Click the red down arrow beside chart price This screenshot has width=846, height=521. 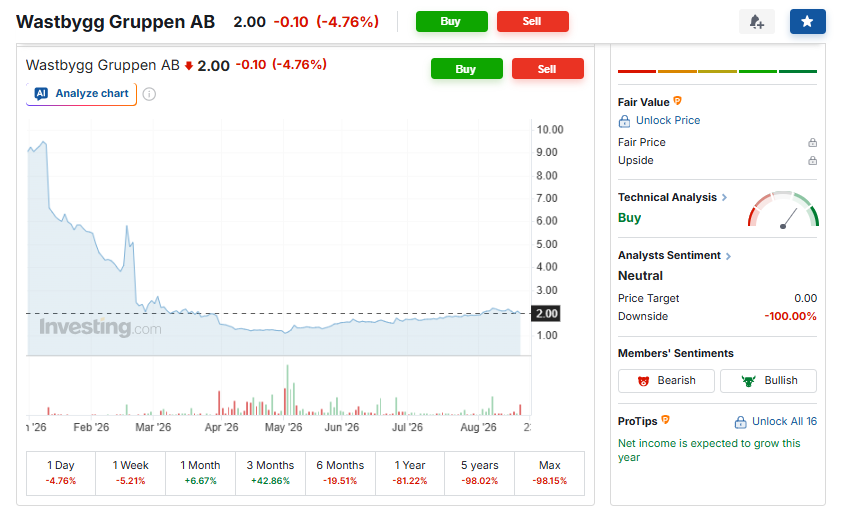[x=188, y=66]
